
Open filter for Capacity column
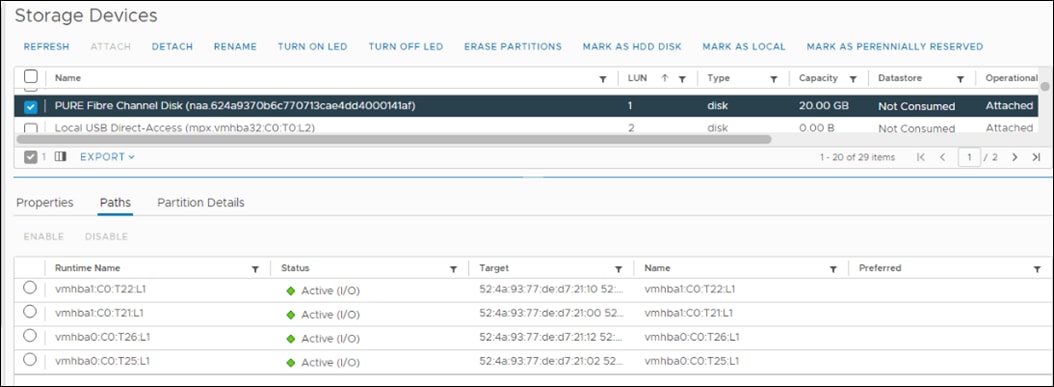coord(853,79)
